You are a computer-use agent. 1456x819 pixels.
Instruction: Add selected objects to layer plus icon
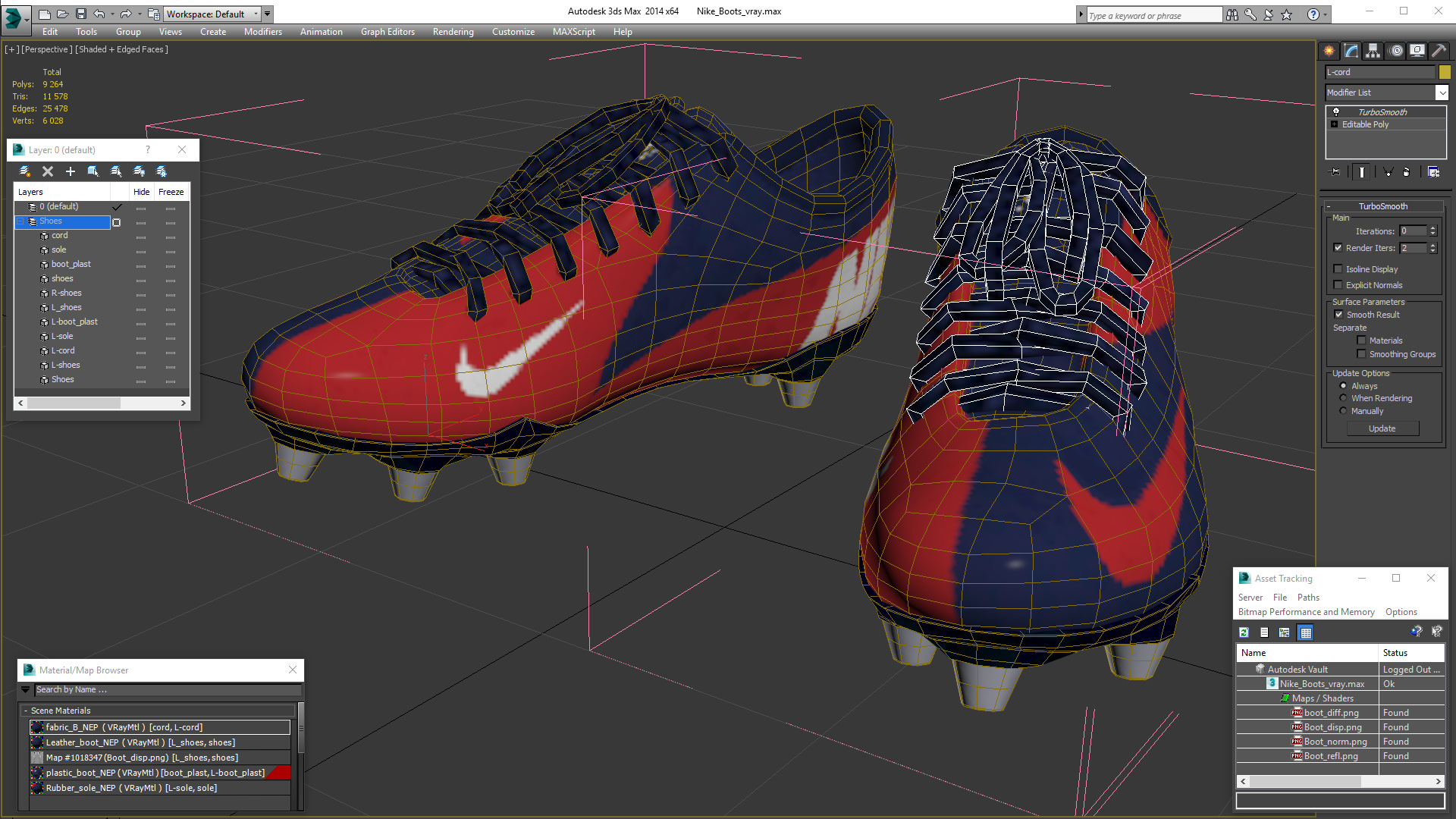point(71,171)
